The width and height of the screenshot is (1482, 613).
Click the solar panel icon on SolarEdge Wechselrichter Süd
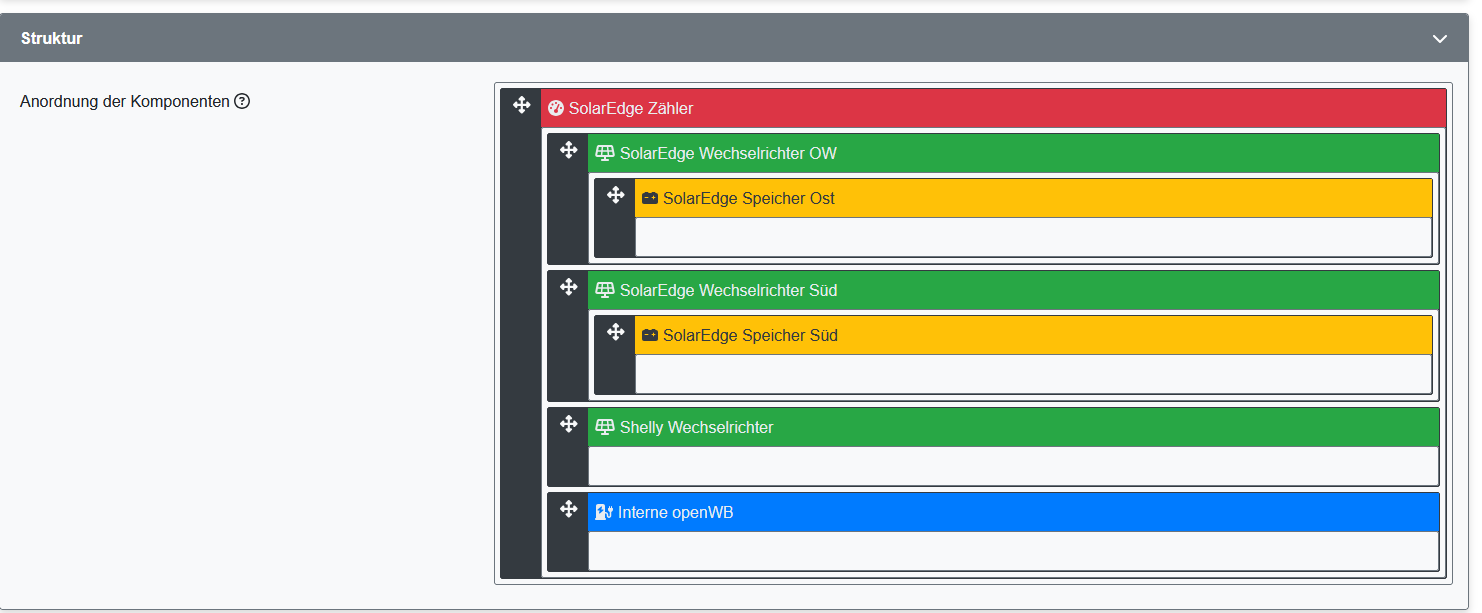604,290
